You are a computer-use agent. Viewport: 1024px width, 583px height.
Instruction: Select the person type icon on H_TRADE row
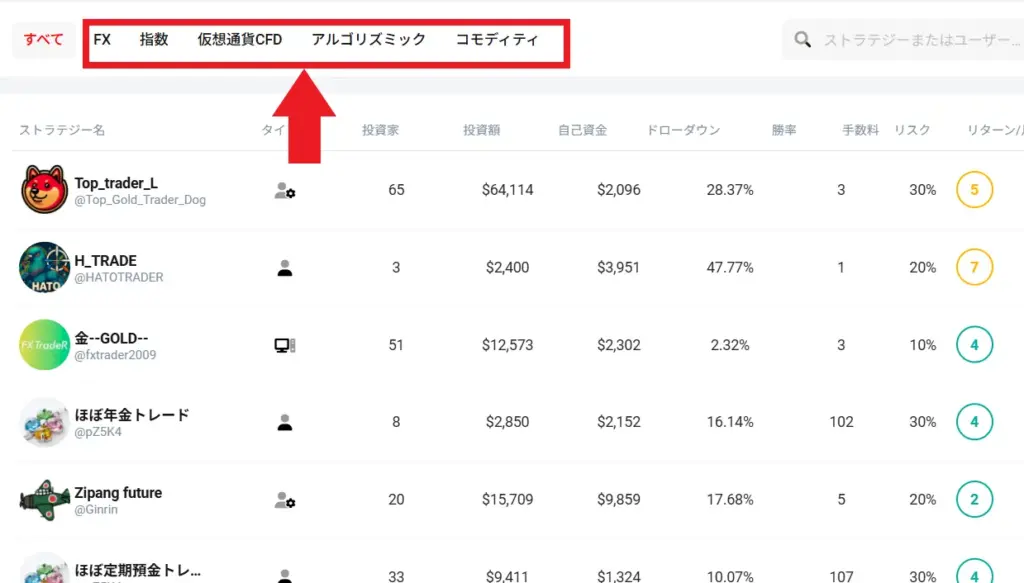pos(285,267)
